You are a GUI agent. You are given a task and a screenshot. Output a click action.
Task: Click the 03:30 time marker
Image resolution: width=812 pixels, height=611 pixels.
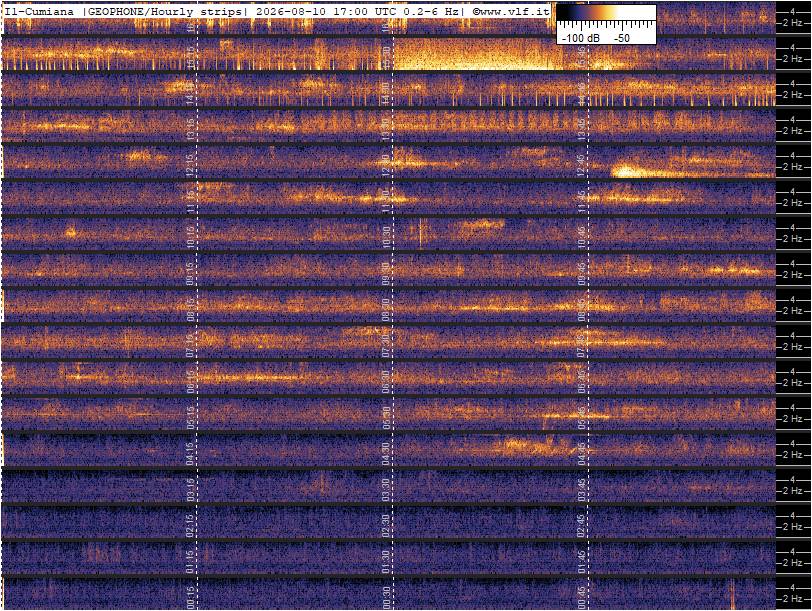tap(386, 489)
